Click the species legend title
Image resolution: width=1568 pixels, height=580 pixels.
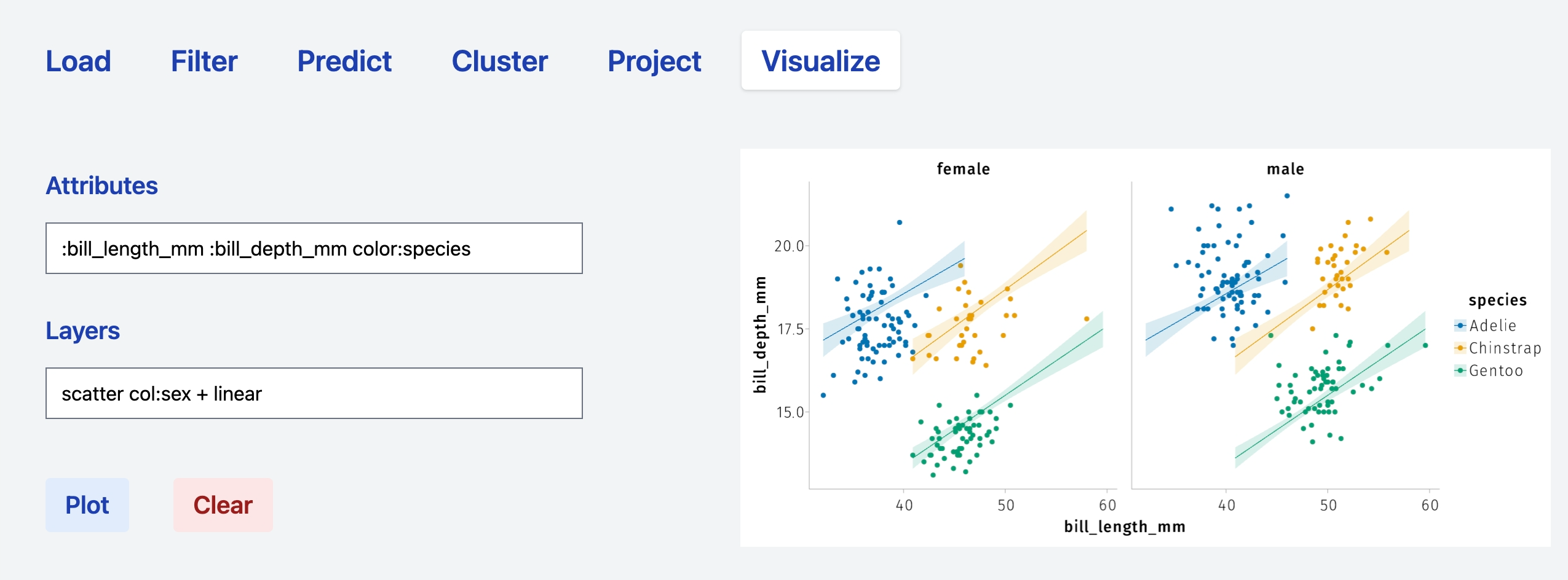click(1497, 300)
